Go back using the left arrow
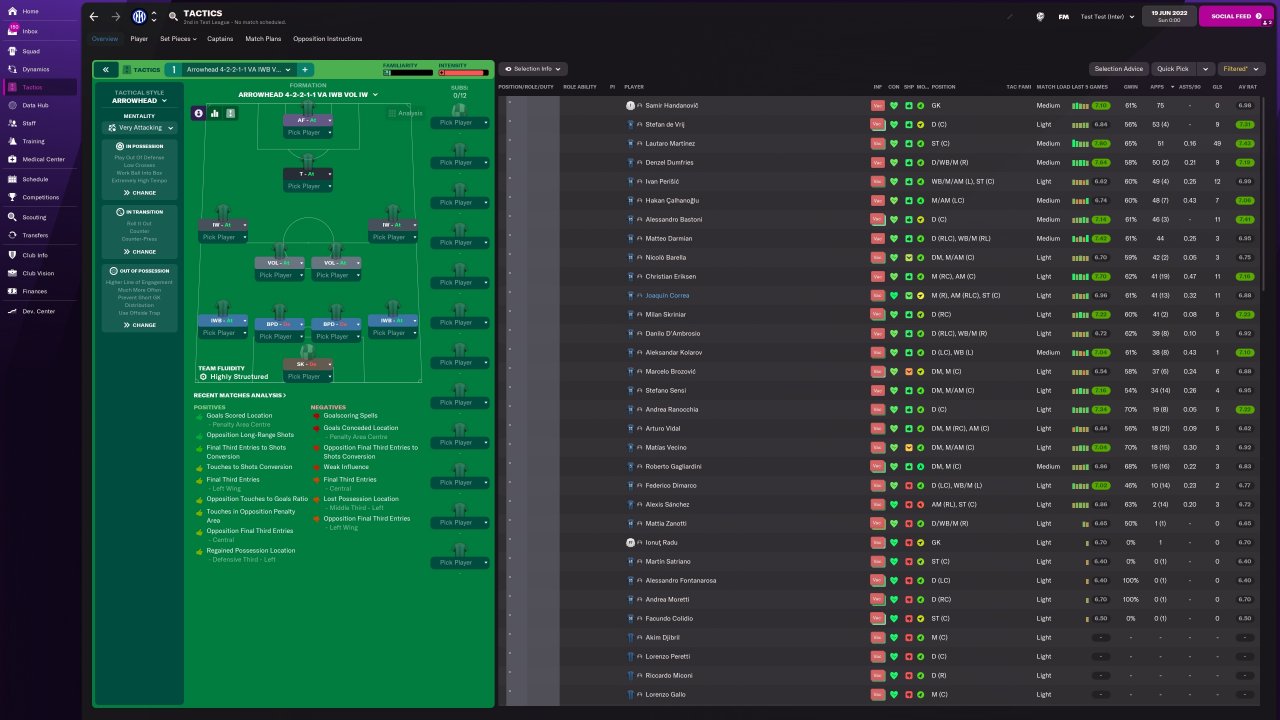 [94, 16]
